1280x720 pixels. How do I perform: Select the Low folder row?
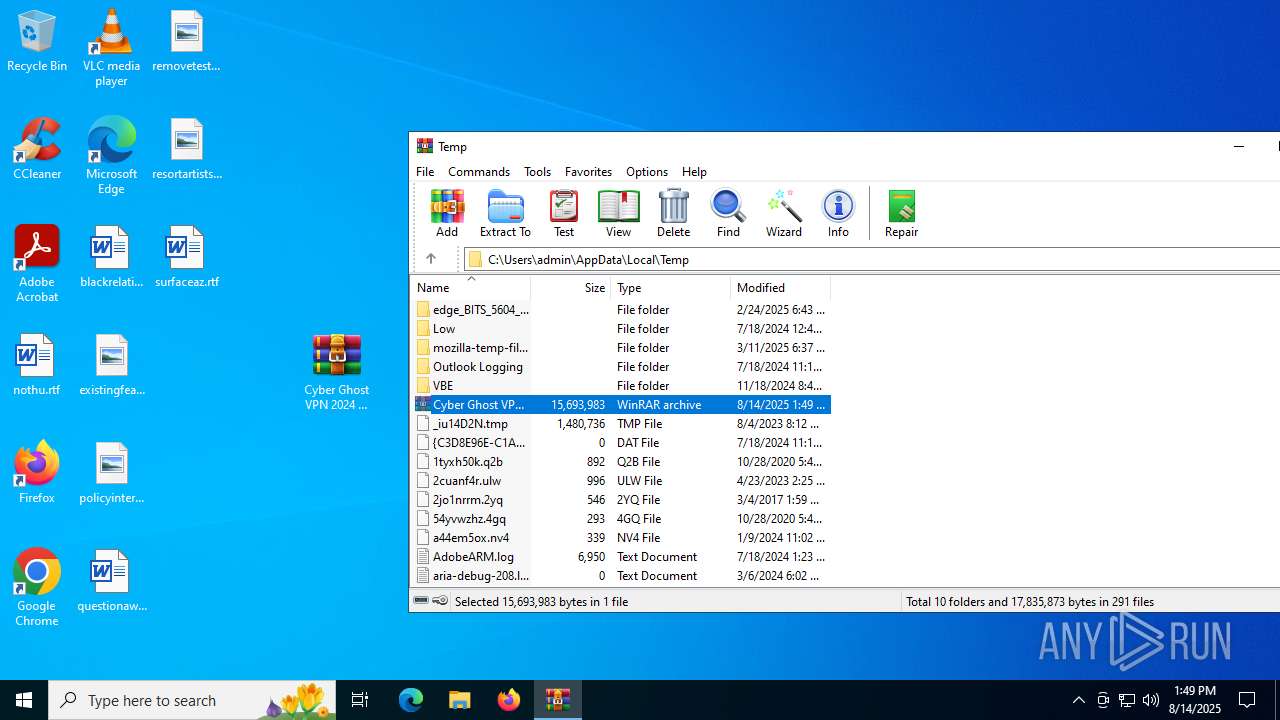coord(622,329)
